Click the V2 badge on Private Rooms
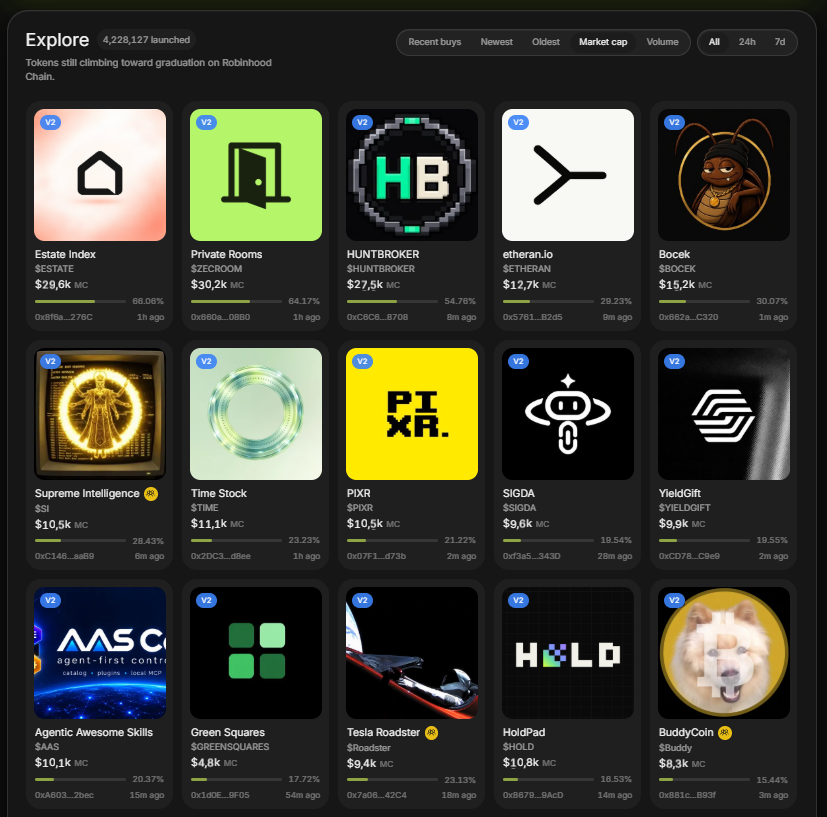The height and width of the screenshot is (817, 827). click(x=207, y=122)
